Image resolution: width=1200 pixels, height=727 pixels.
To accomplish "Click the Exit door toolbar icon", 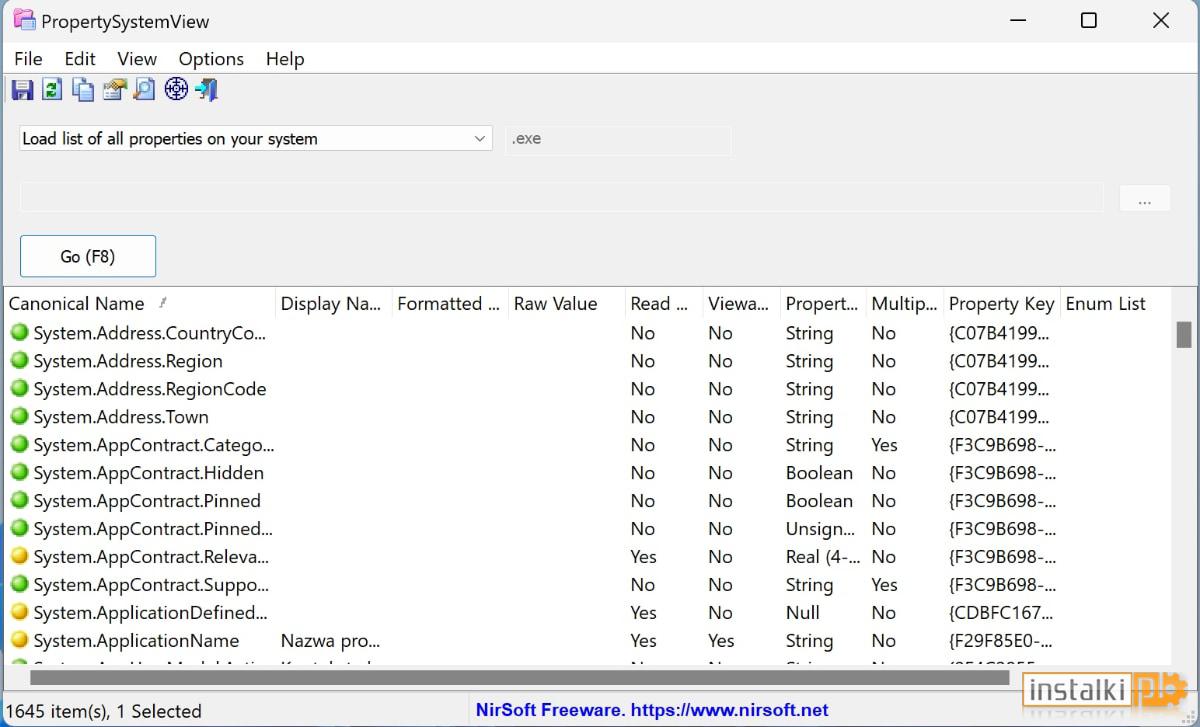I will point(206,90).
